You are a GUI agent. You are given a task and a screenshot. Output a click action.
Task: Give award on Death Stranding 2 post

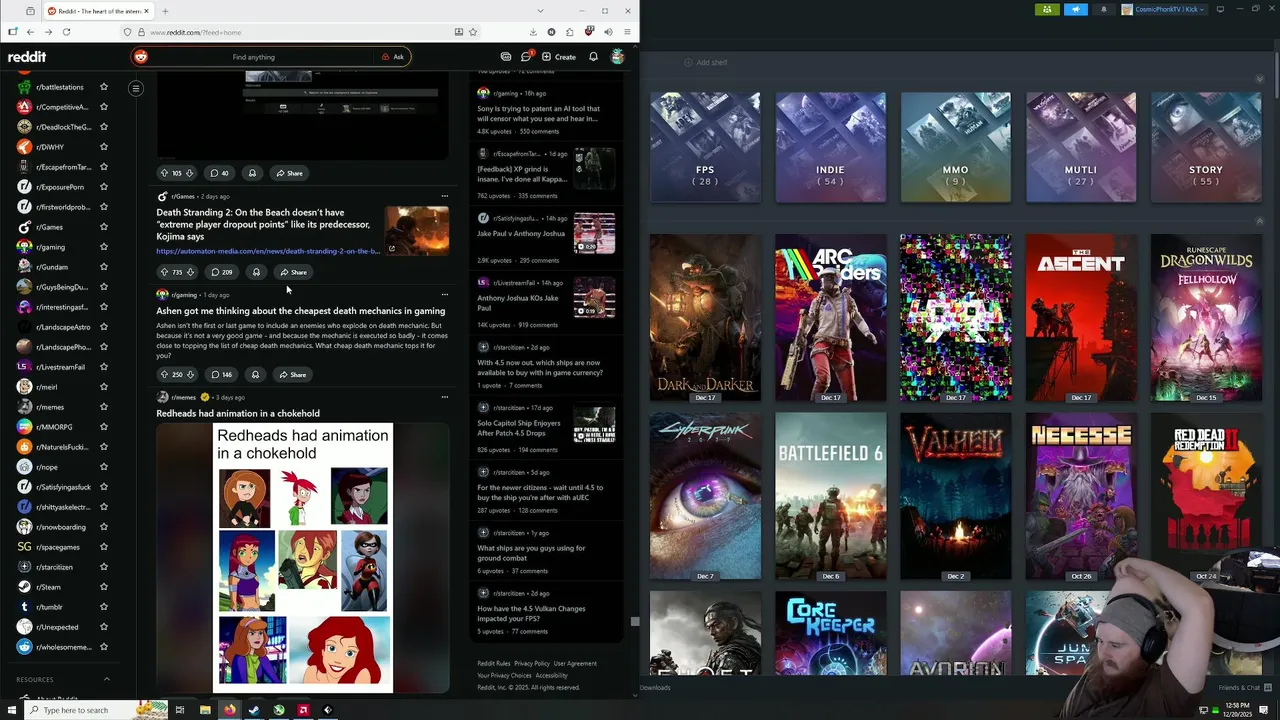(256, 272)
